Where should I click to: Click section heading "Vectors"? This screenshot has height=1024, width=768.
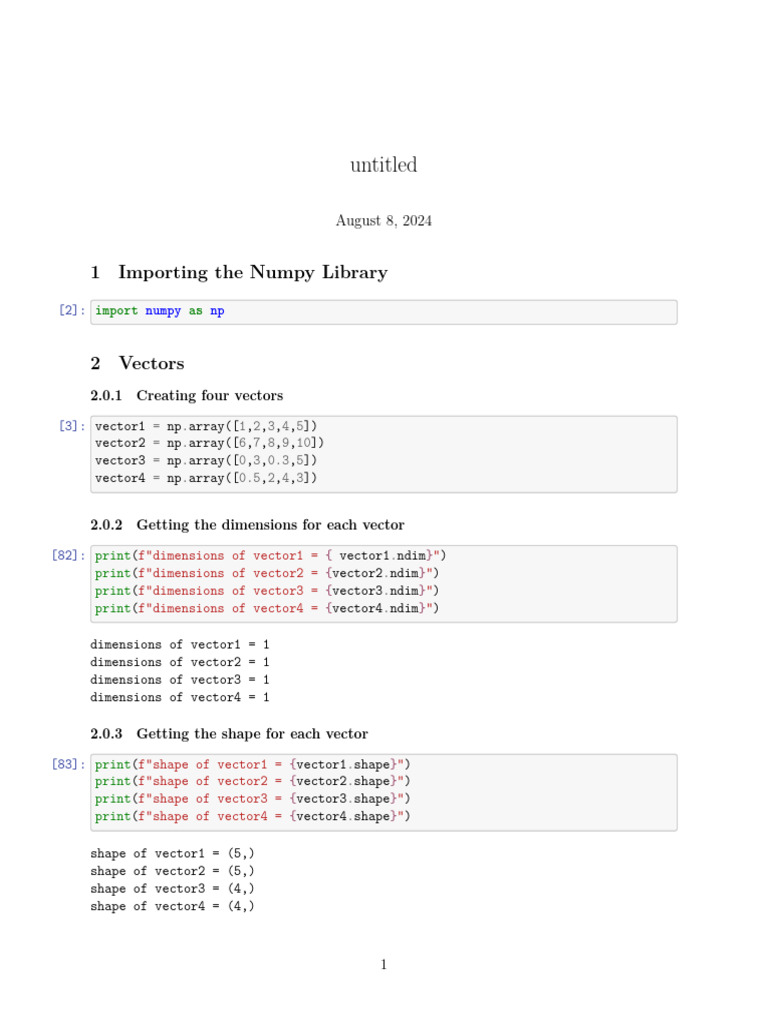click(152, 363)
